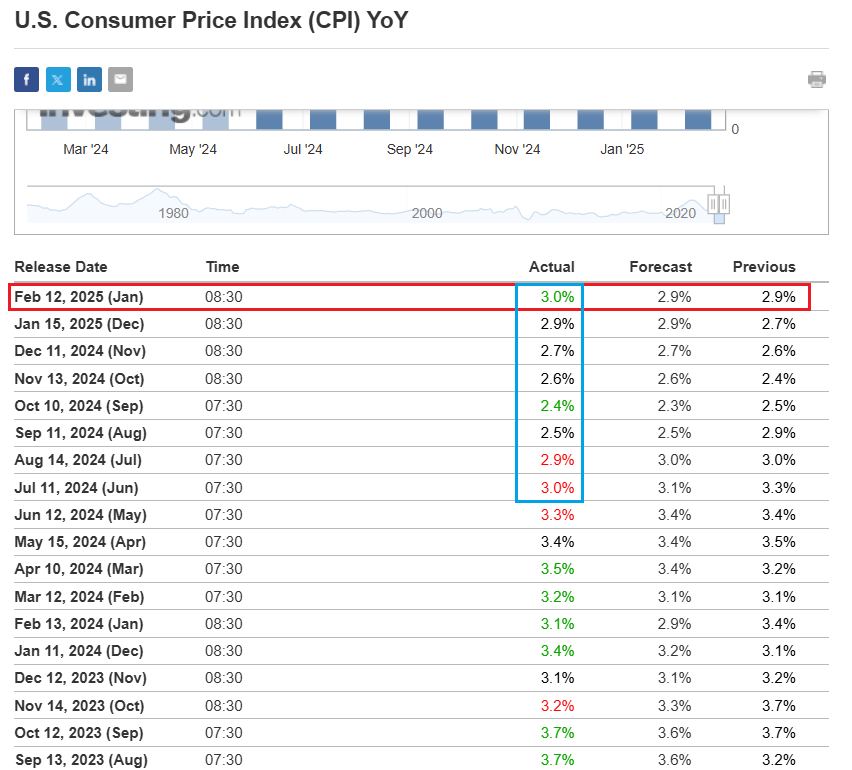Click the Forecast column header
This screenshot has width=852, height=770.
click(660, 267)
